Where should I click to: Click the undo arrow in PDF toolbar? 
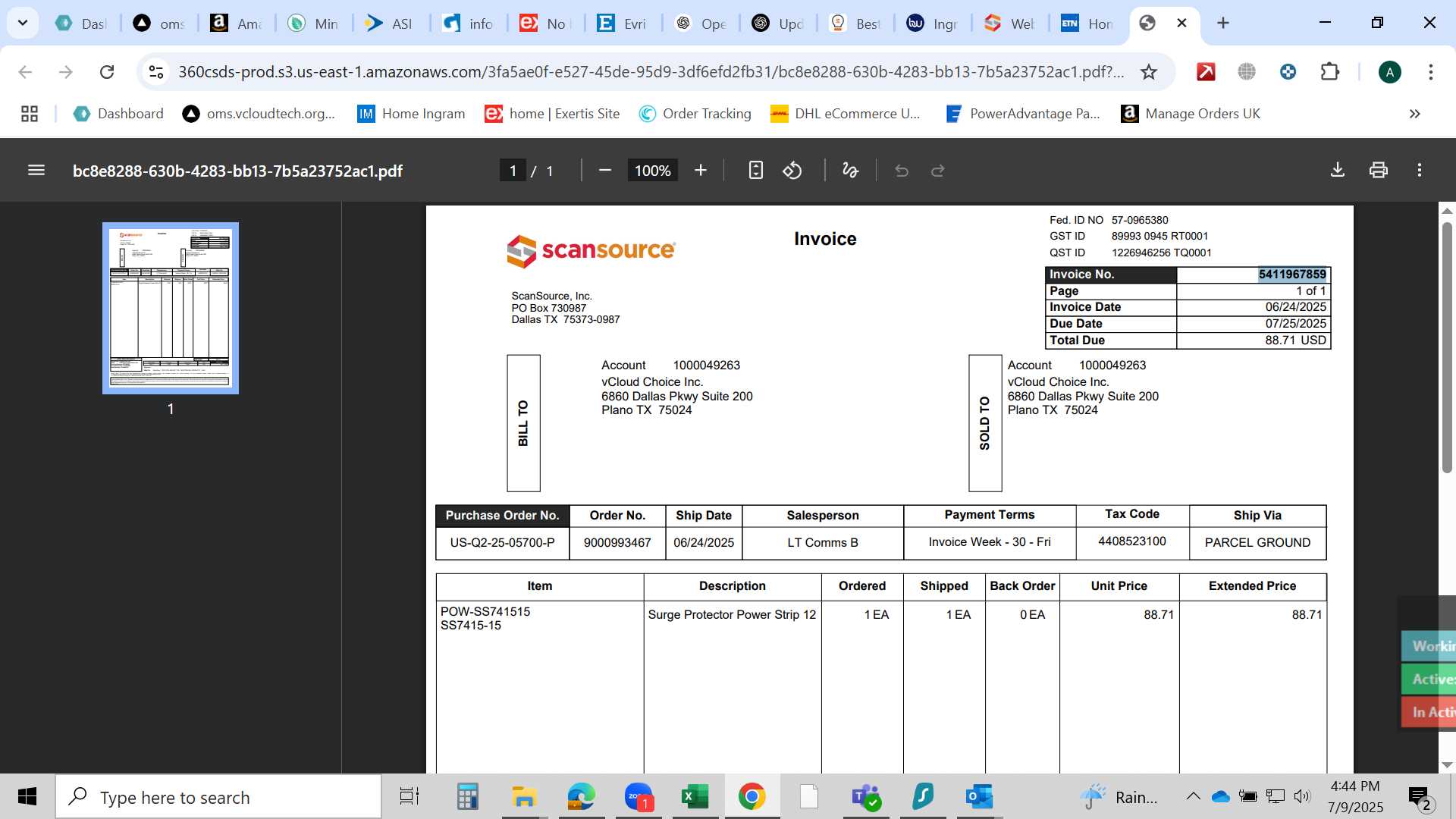pos(902,171)
